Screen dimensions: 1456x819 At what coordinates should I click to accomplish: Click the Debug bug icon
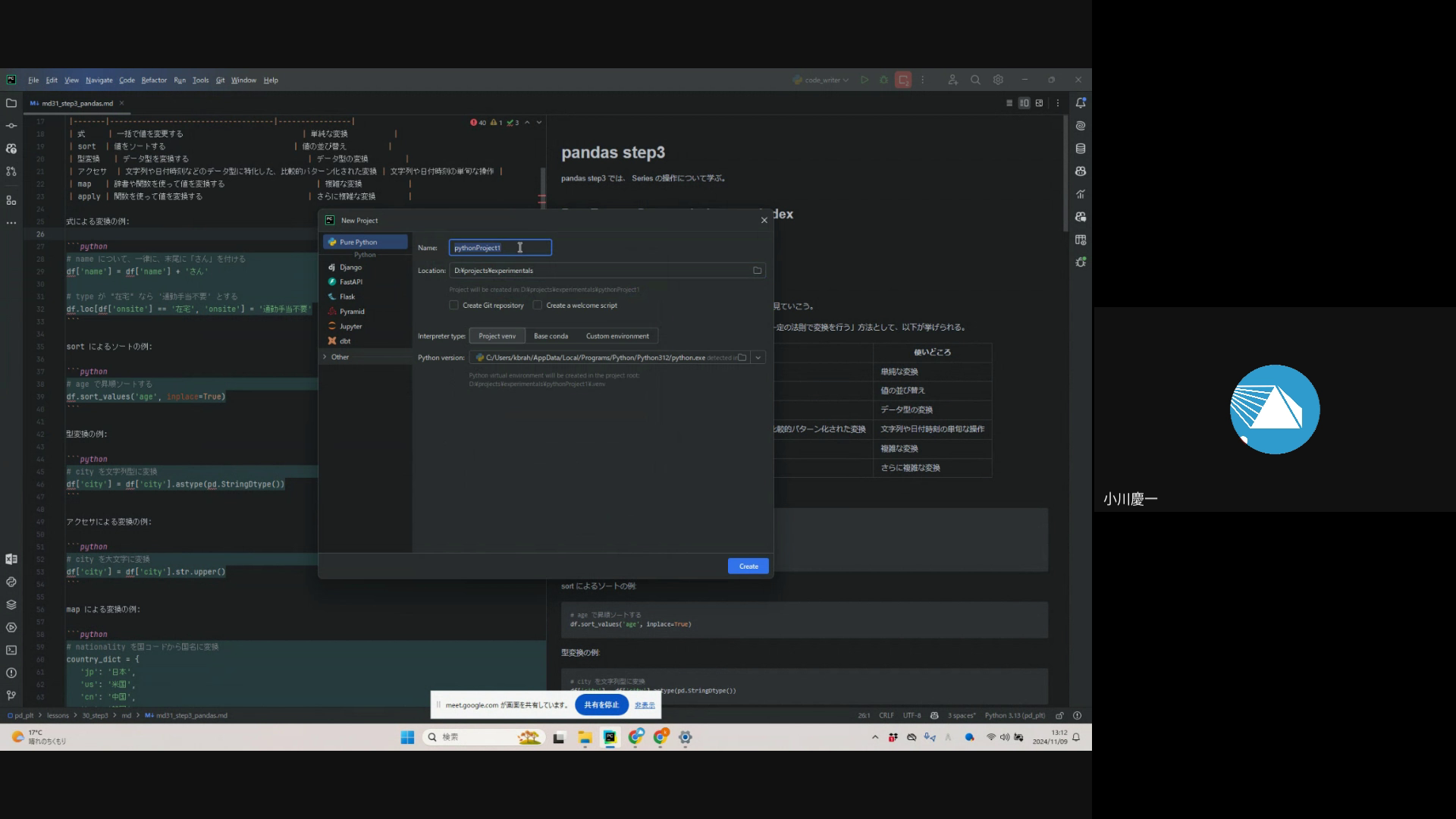(x=883, y=80)
